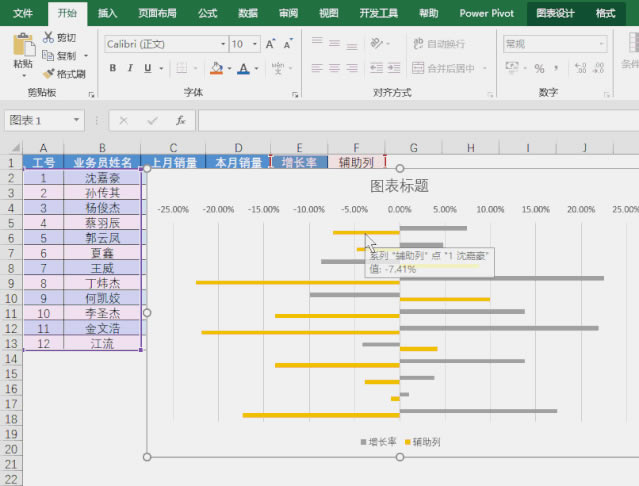Click the percent style % icon
Viewport: 639px width, 486px height.
(x=539, y=68)
